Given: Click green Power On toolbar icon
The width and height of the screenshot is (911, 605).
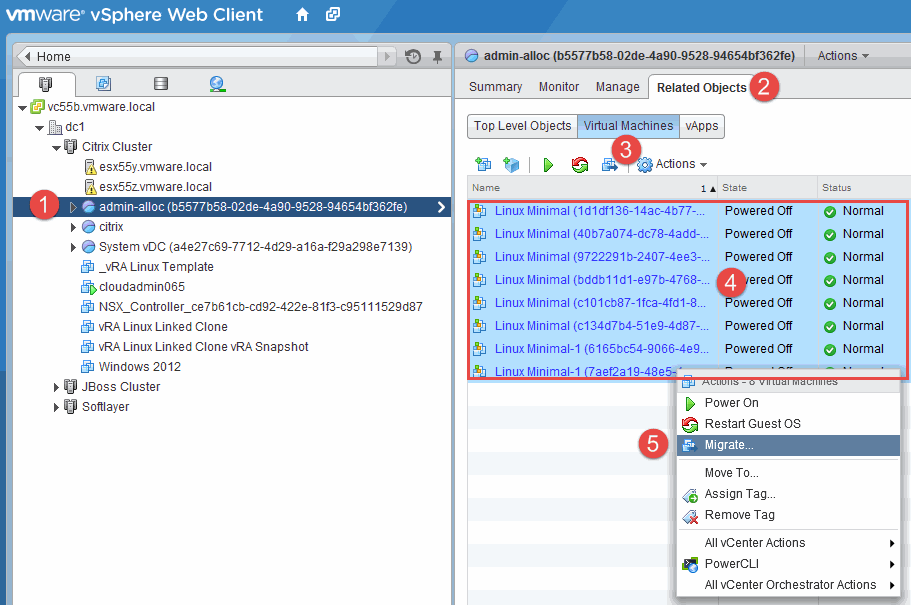Looking at the screenshot, I should [548, 165].
